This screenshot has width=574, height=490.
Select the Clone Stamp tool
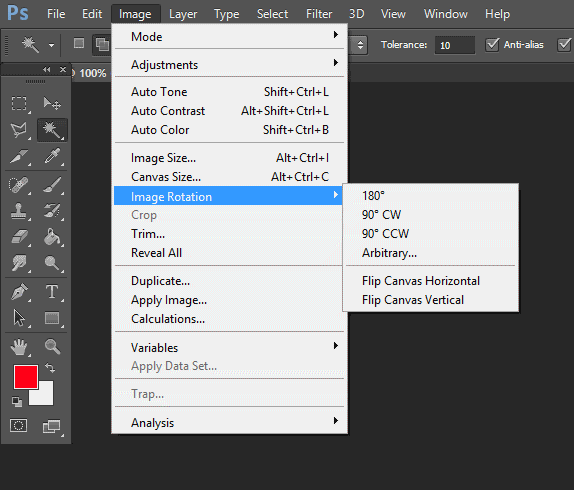click(x=19, y=211)
